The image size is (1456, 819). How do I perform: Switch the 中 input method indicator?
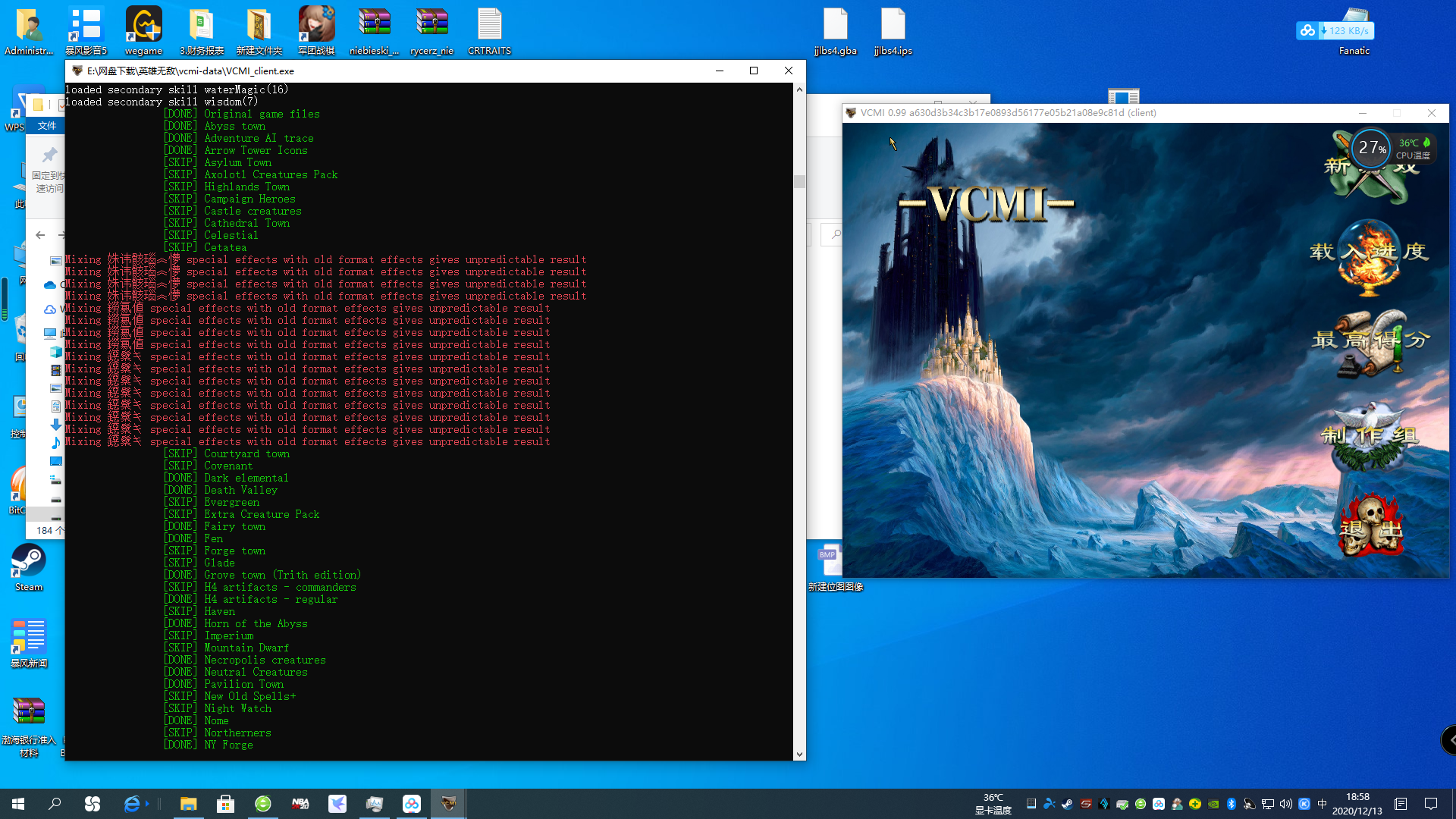(1322, 804)
